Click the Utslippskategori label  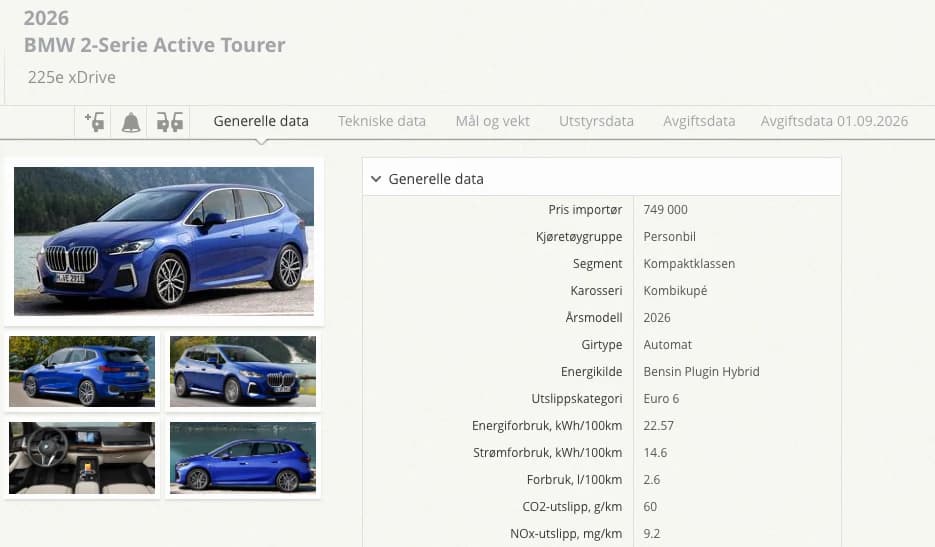pos(577,398)
